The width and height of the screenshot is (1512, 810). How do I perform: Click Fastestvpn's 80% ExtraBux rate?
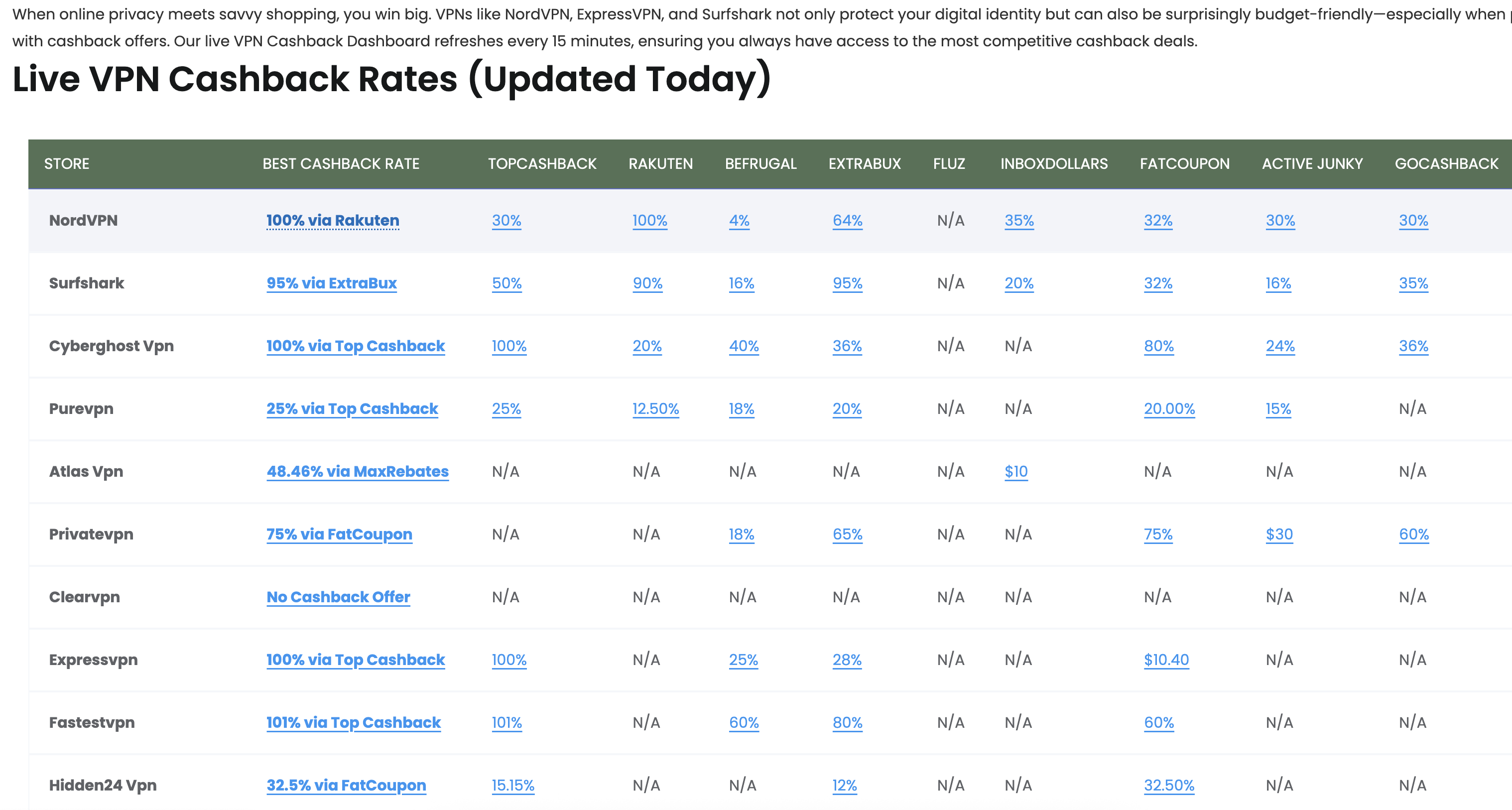[x=848, y=723]
